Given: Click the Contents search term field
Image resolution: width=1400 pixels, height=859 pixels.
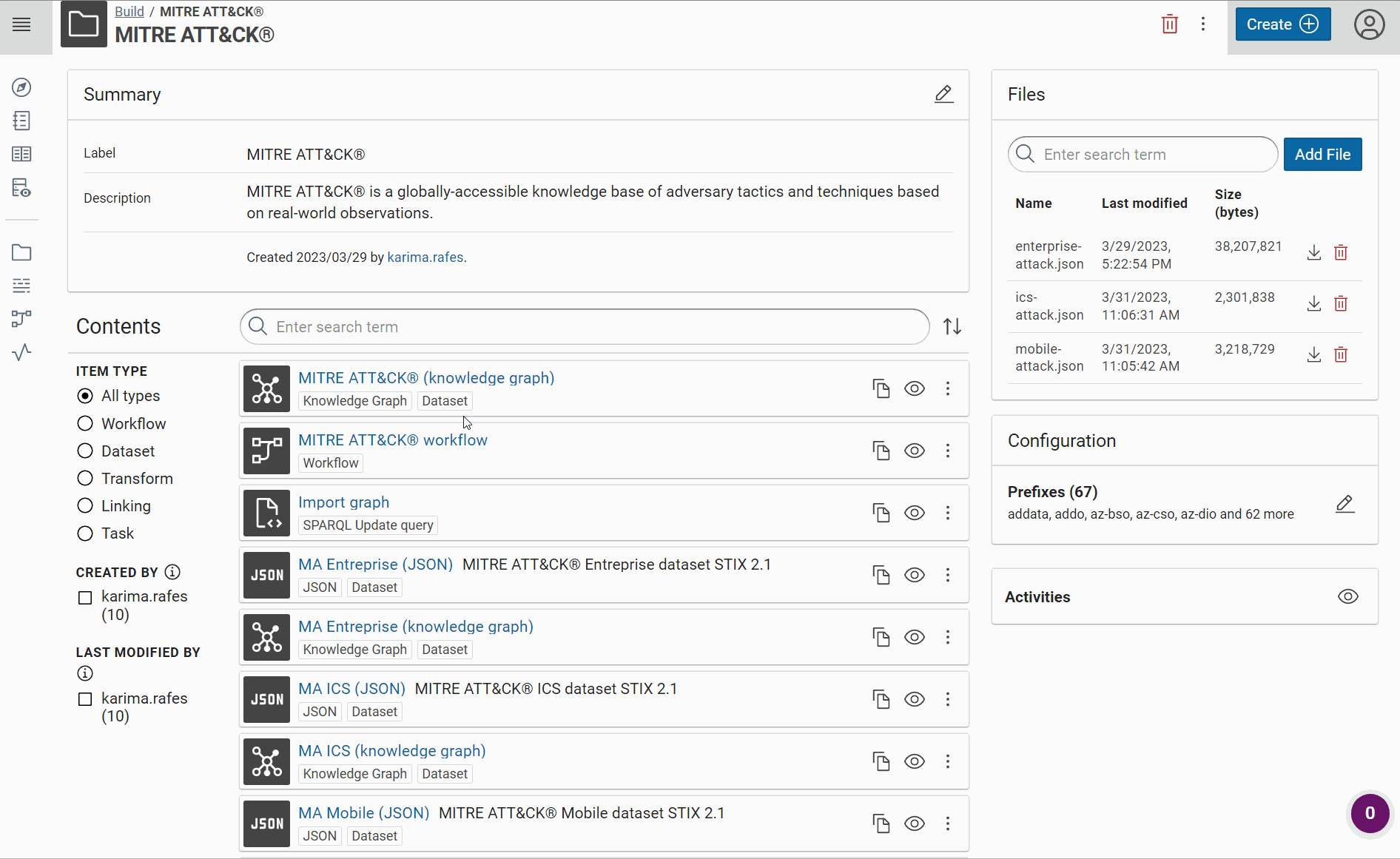Looking at the screenshot, I should pos(585,327).
